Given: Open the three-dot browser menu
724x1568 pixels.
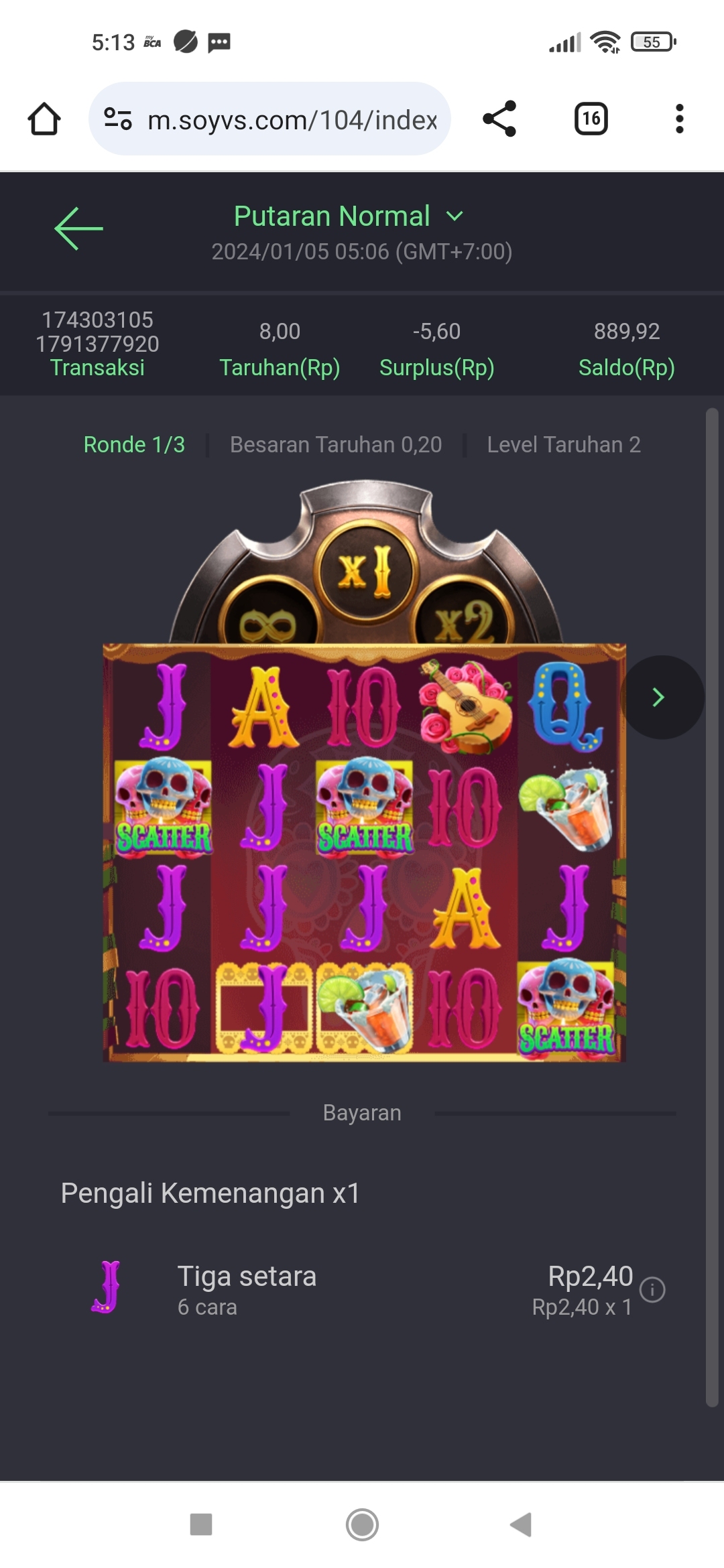Looking at the screenshot, I should [680, 119].
